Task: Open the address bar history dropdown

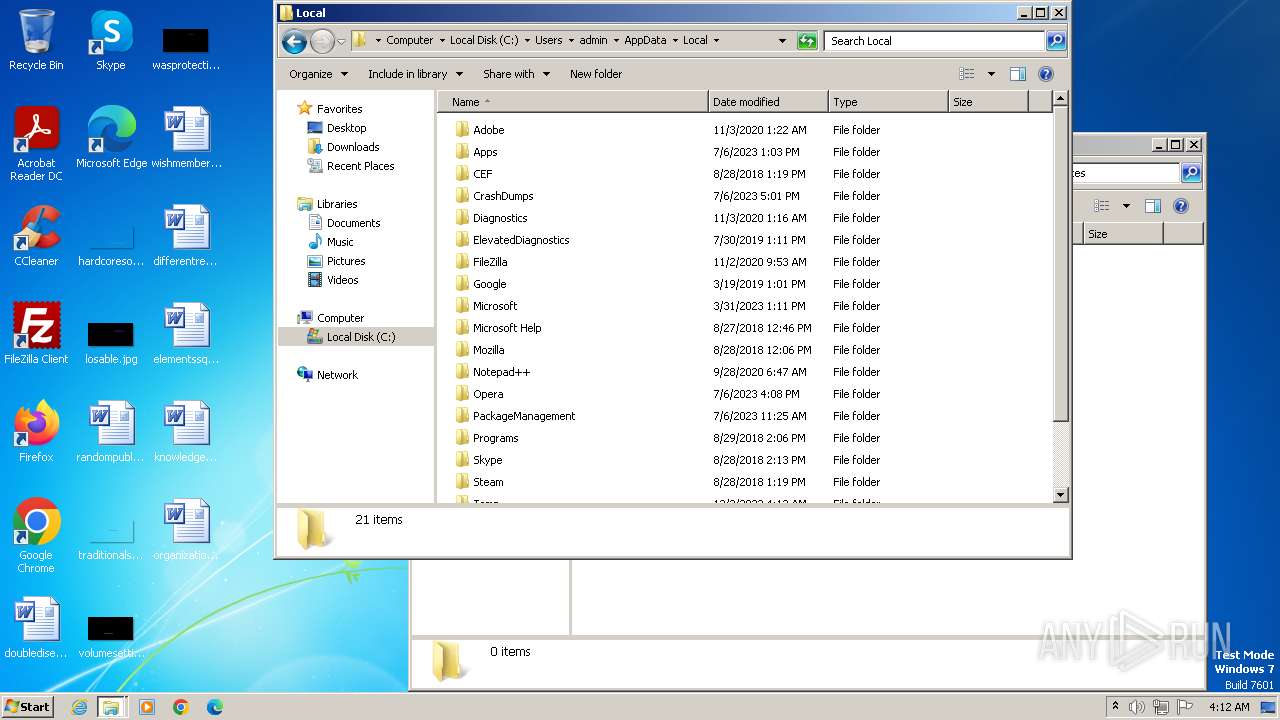Action: click(x=782, y=41)
